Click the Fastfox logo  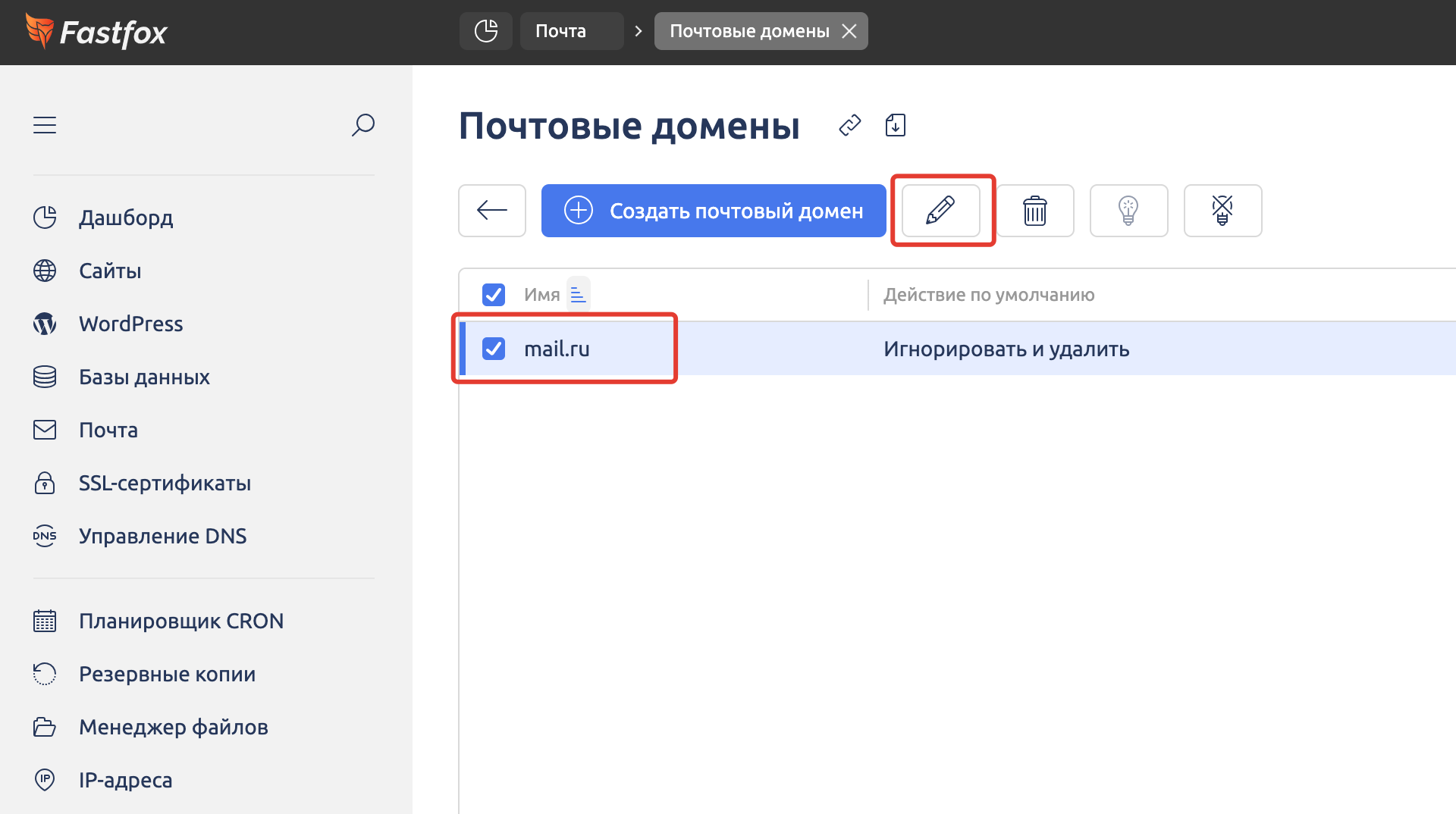[96, 32]
